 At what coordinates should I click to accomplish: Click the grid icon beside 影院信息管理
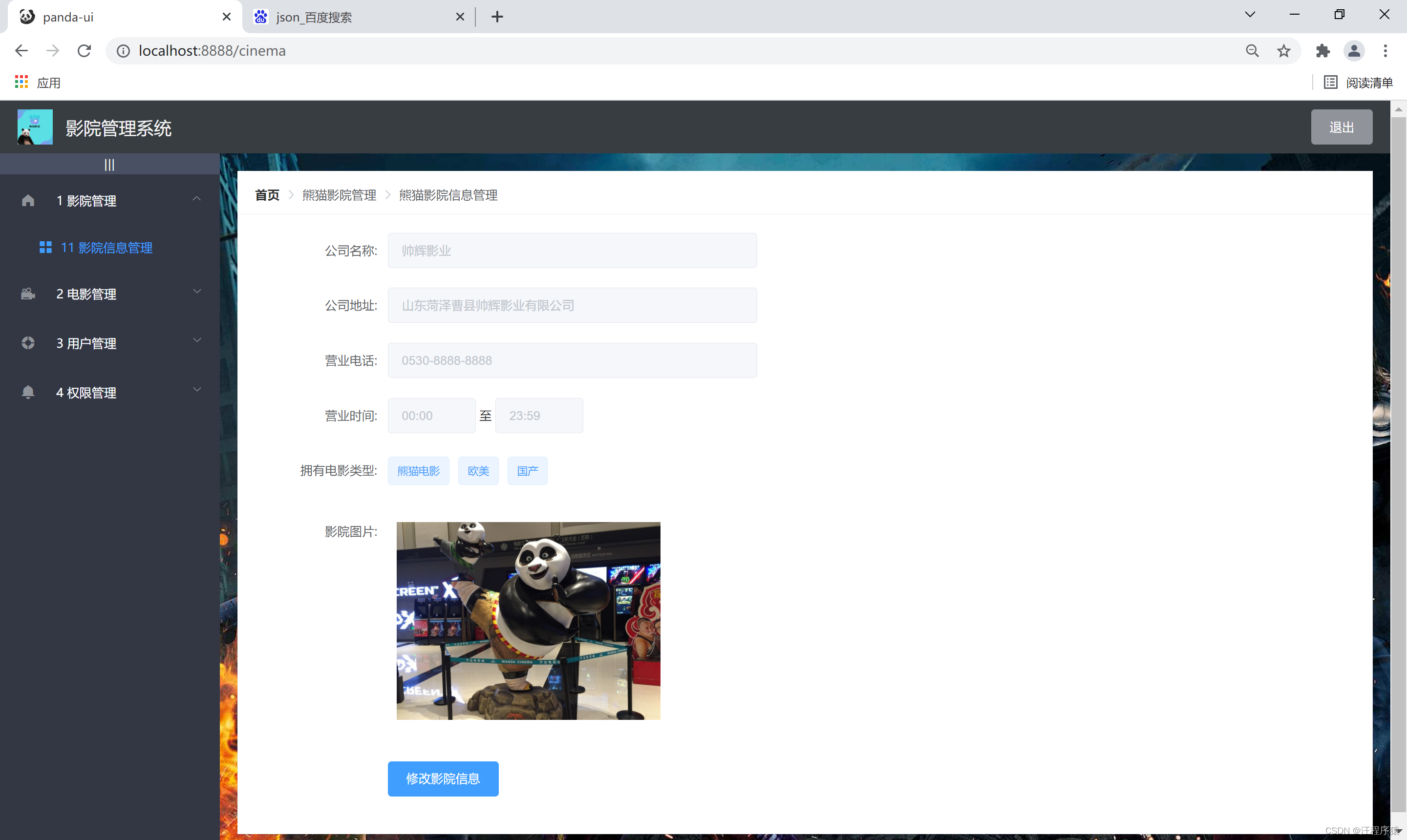coord(45,247)
